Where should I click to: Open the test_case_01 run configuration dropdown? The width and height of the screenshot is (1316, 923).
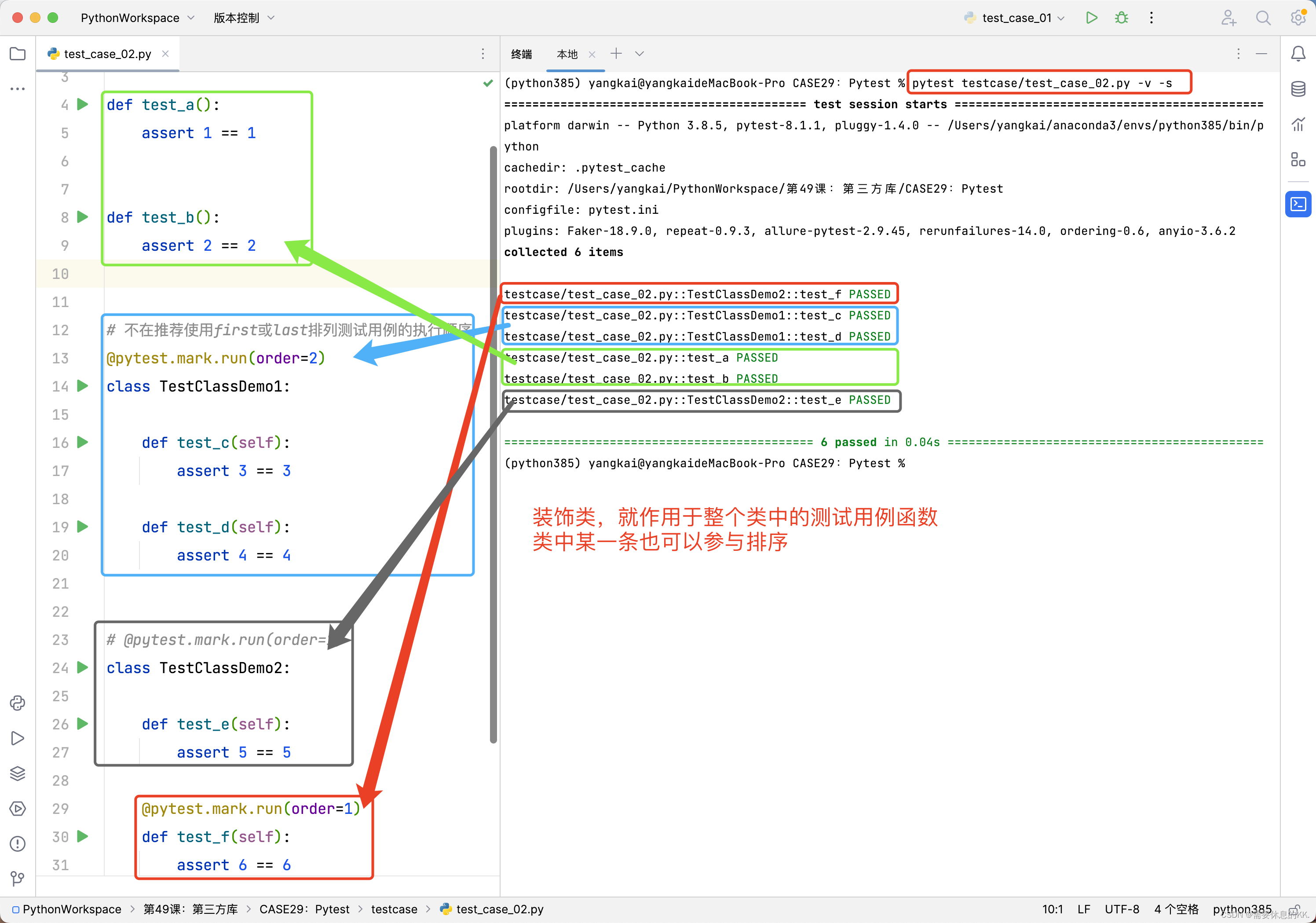[x=1015, y=18]
